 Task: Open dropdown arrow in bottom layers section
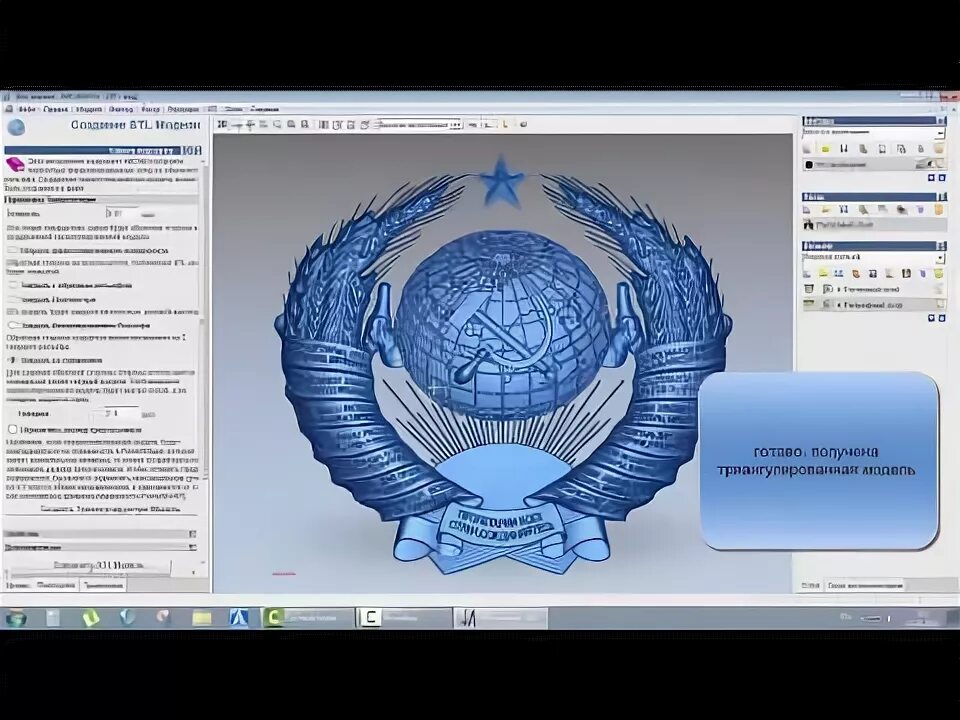tap(940, 258)
